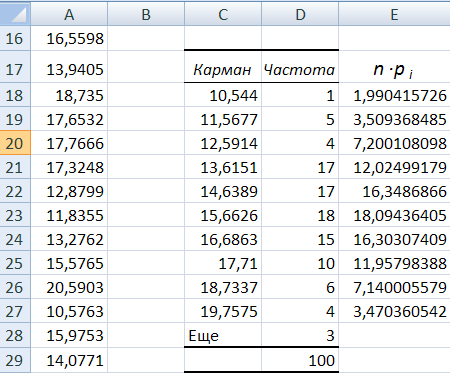Click cell with value 11,8355

[x=69, y=215]
